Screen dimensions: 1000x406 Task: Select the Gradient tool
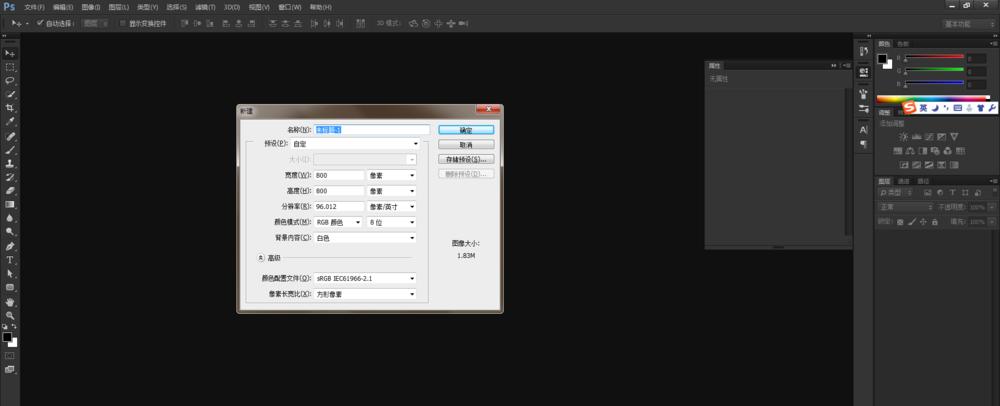point(10,205)
